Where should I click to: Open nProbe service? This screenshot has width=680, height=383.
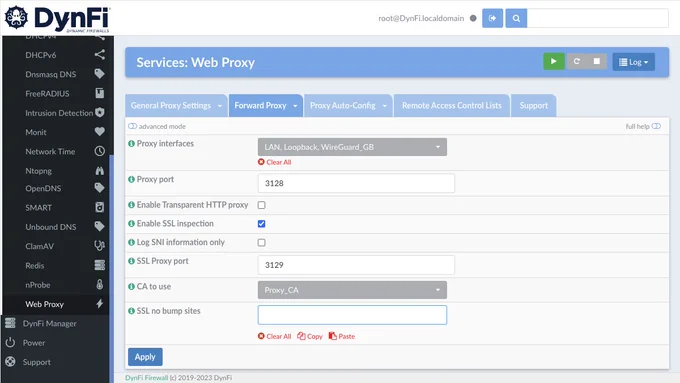(38, 285)
